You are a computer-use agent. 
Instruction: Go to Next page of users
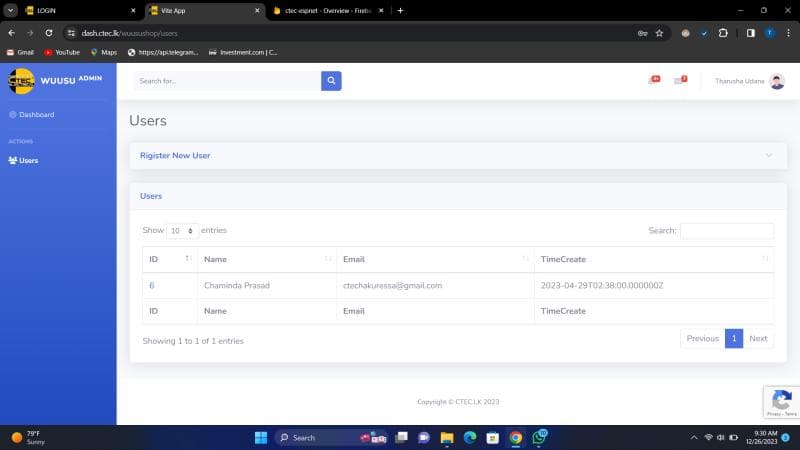point(758,338)
